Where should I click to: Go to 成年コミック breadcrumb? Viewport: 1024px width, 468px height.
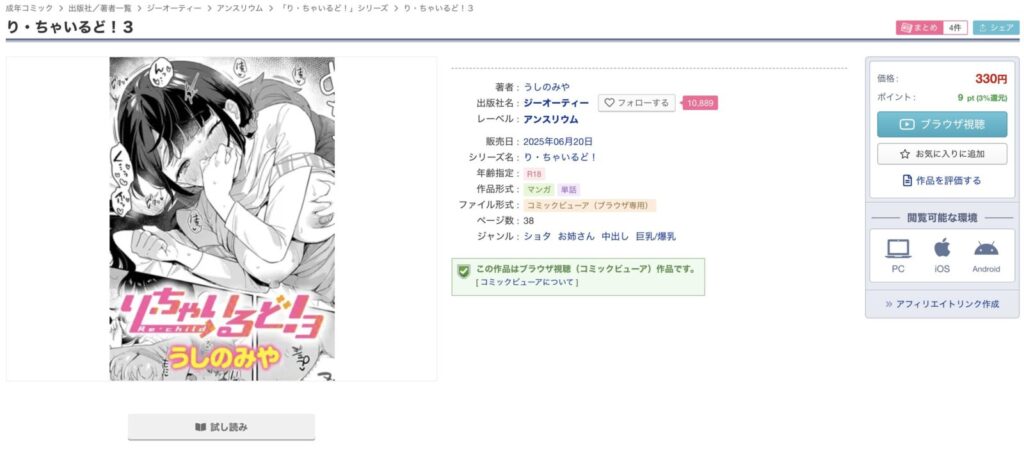[x=29, y=8]
